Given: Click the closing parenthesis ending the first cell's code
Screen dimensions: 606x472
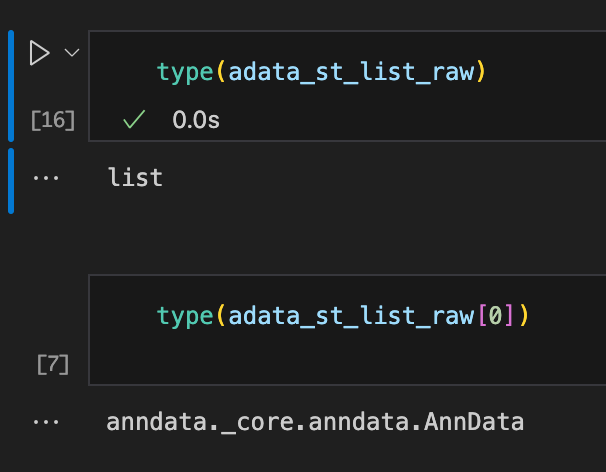Looking at the screenshot, I should pyautogui.click(x=481, y=72).
